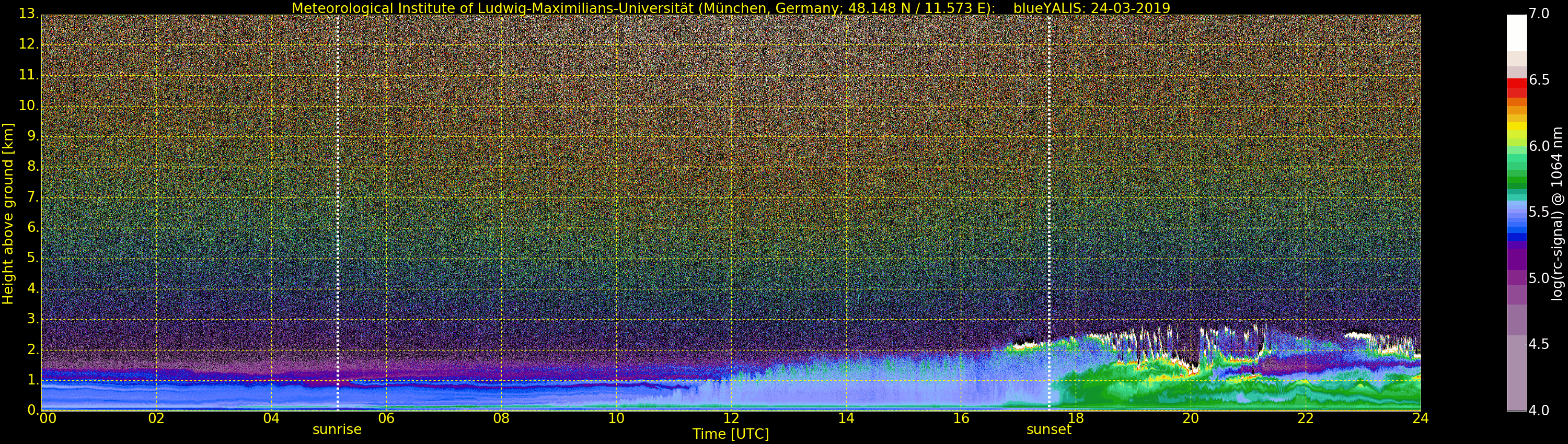Click the colorbar value label '5.5'
Screen dimensions: 1568x444
click(x=1539, y=212)
